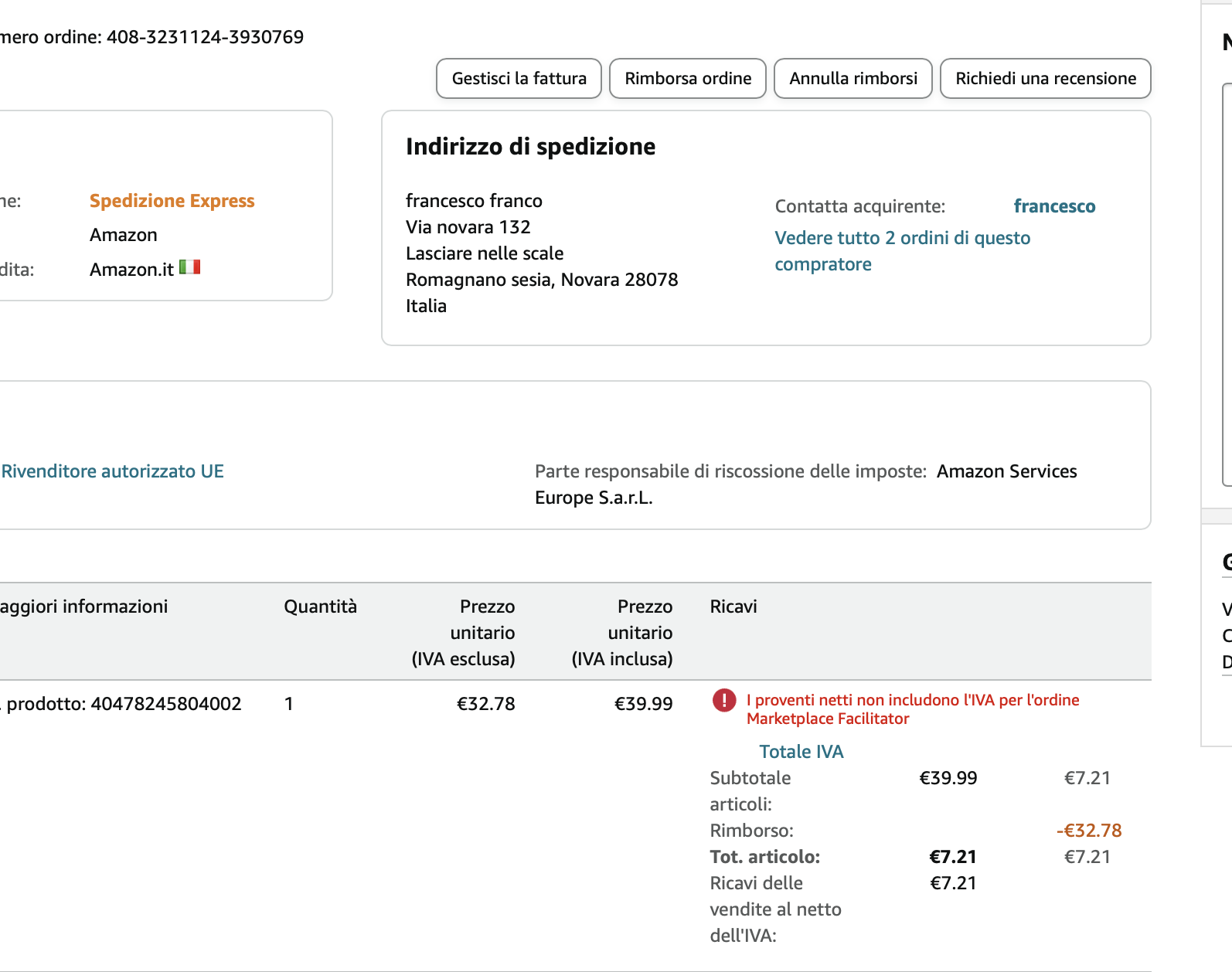This screenshot has height=972, width=1232.
Task: Click the Prezzo unitario IVA esclusa header
Action: click(464, 633)
